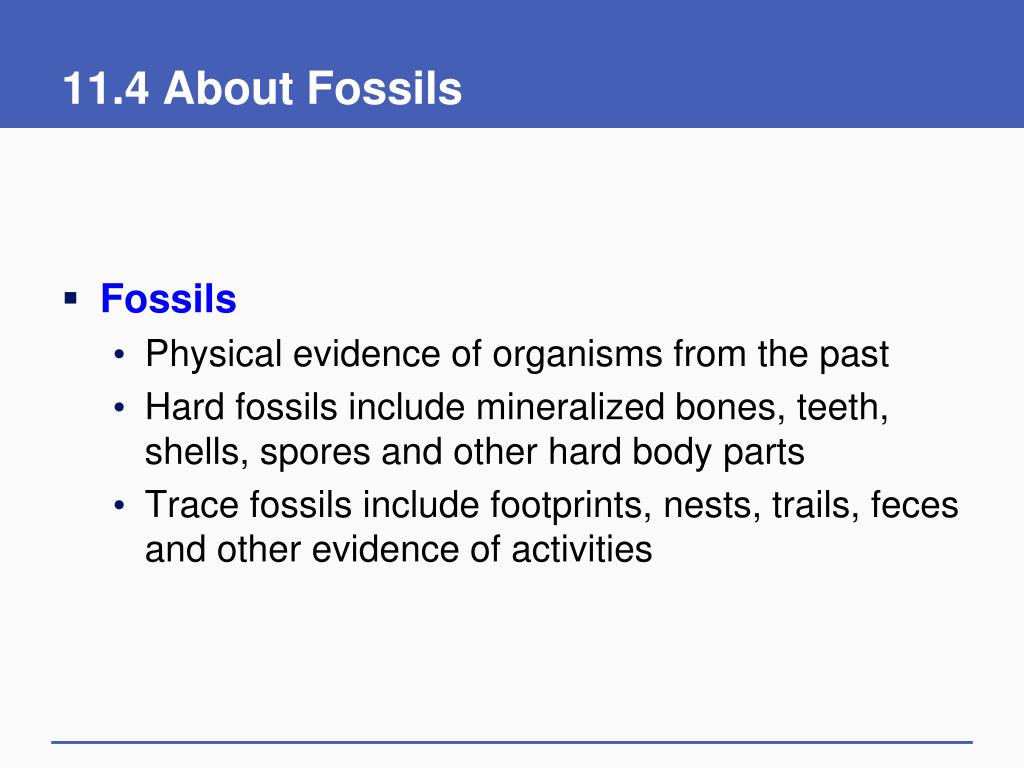Click the horizontal blue footer line

click(x=512, y=742)
